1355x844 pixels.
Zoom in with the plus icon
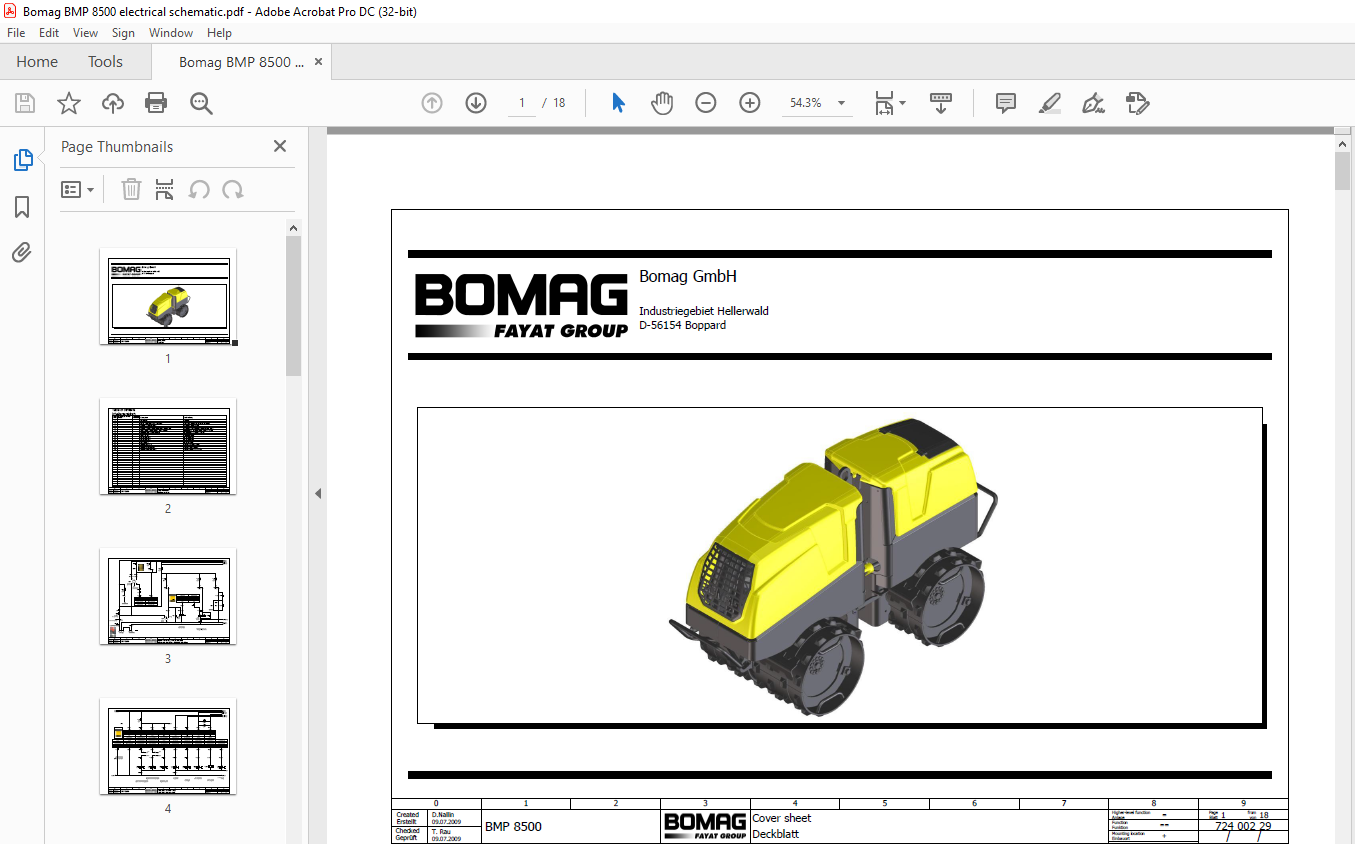point(750,103)
